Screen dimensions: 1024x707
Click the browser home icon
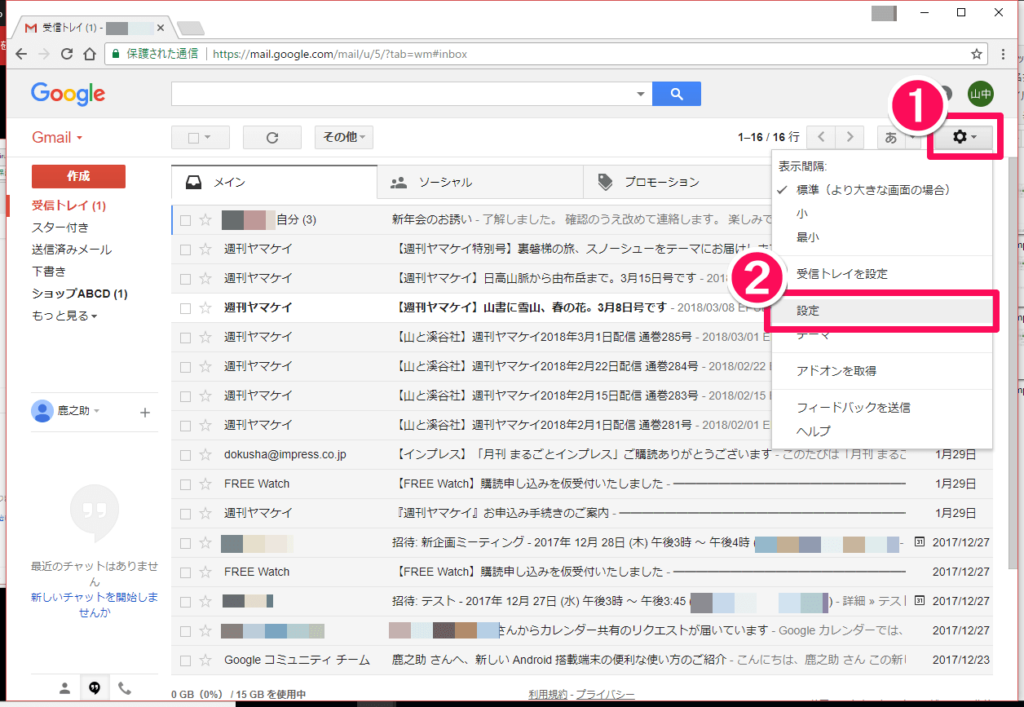pos(90,54)
